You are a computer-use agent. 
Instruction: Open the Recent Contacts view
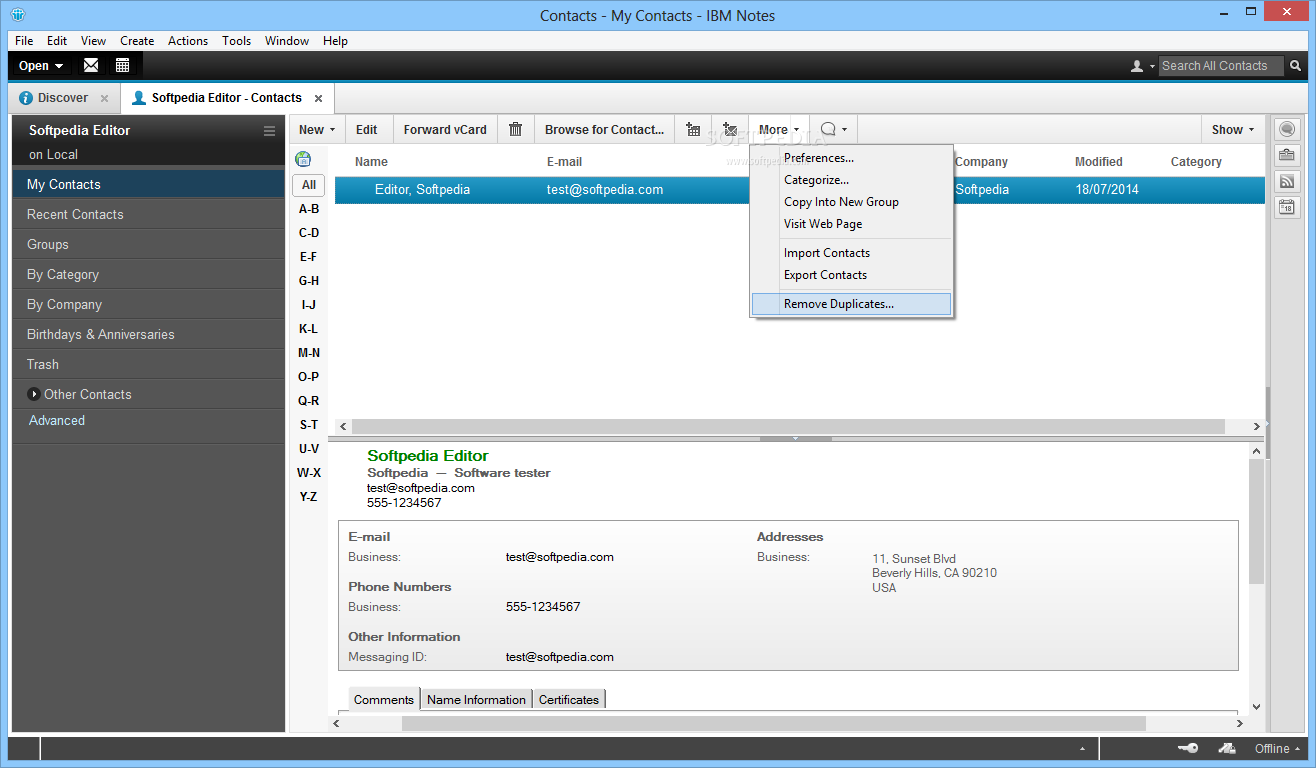point(149,214)
